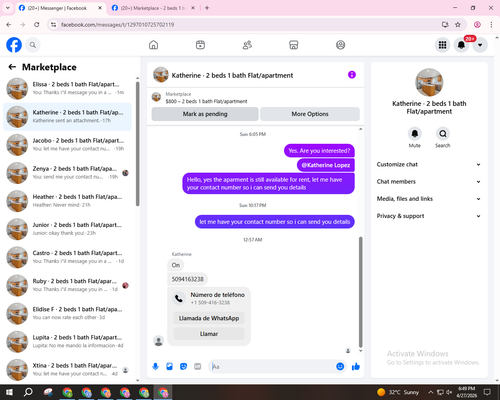Bookmark this page with star icon

click(458, 25)
